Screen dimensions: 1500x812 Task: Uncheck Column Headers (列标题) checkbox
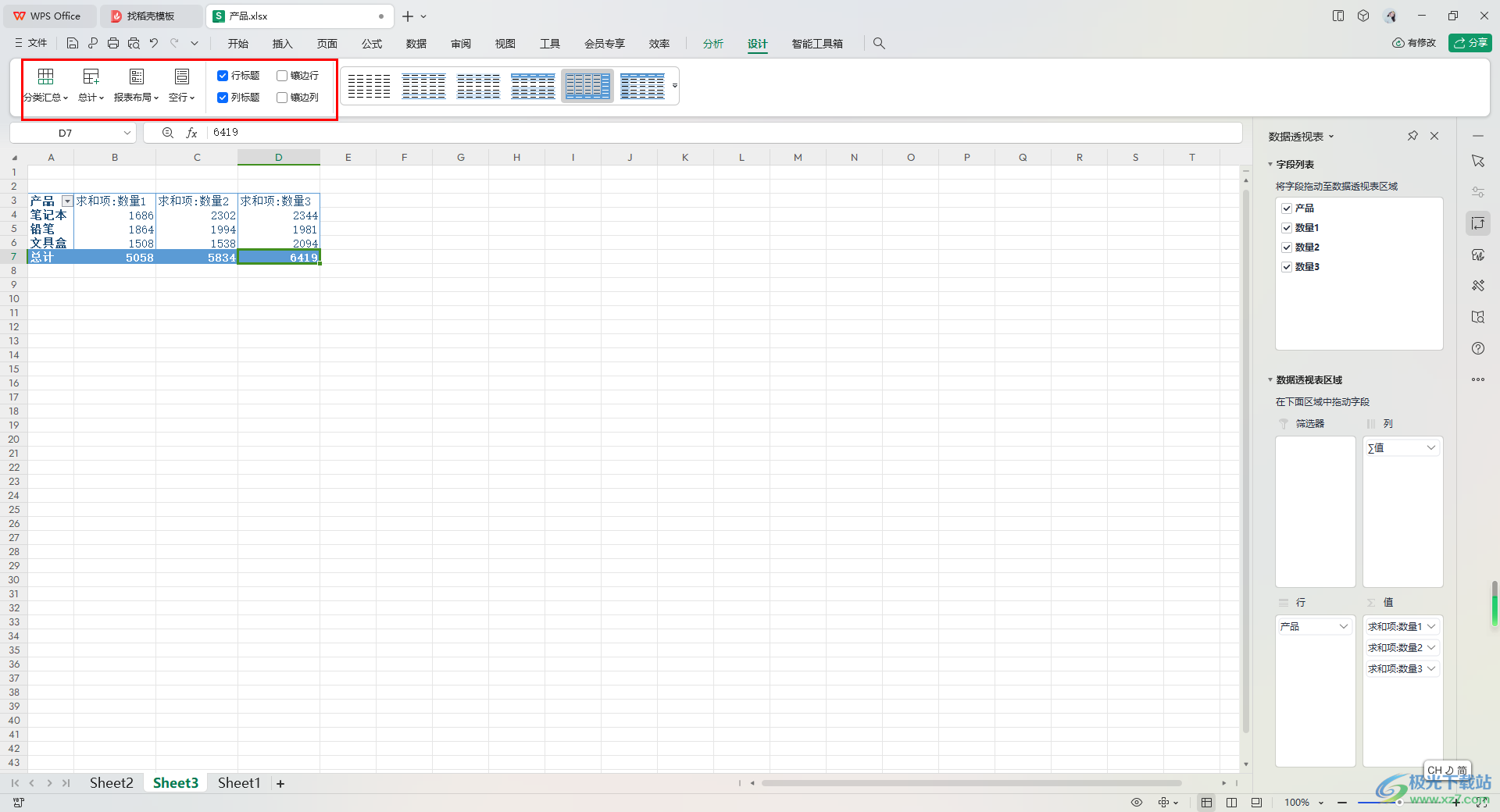(223, 98)
